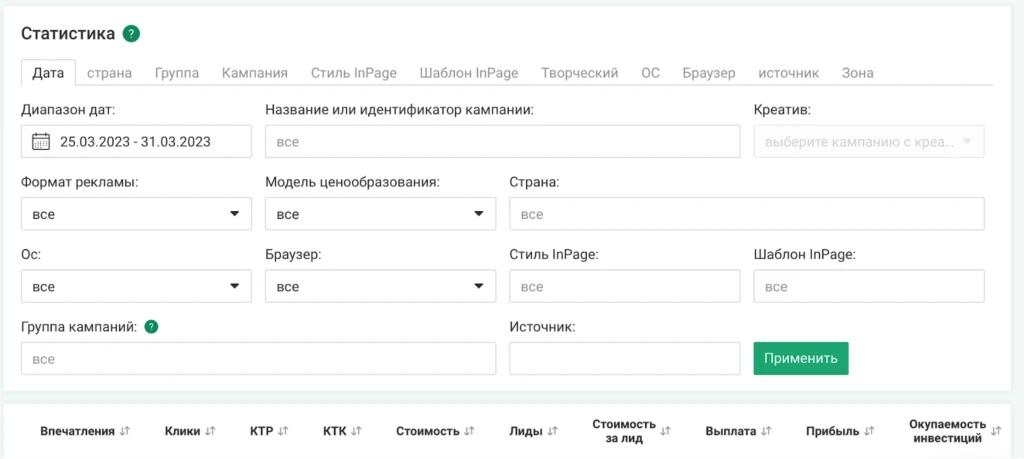Click the Прибыль column header text
This screenshot has height=459, width=1024.
click(832, 432)
